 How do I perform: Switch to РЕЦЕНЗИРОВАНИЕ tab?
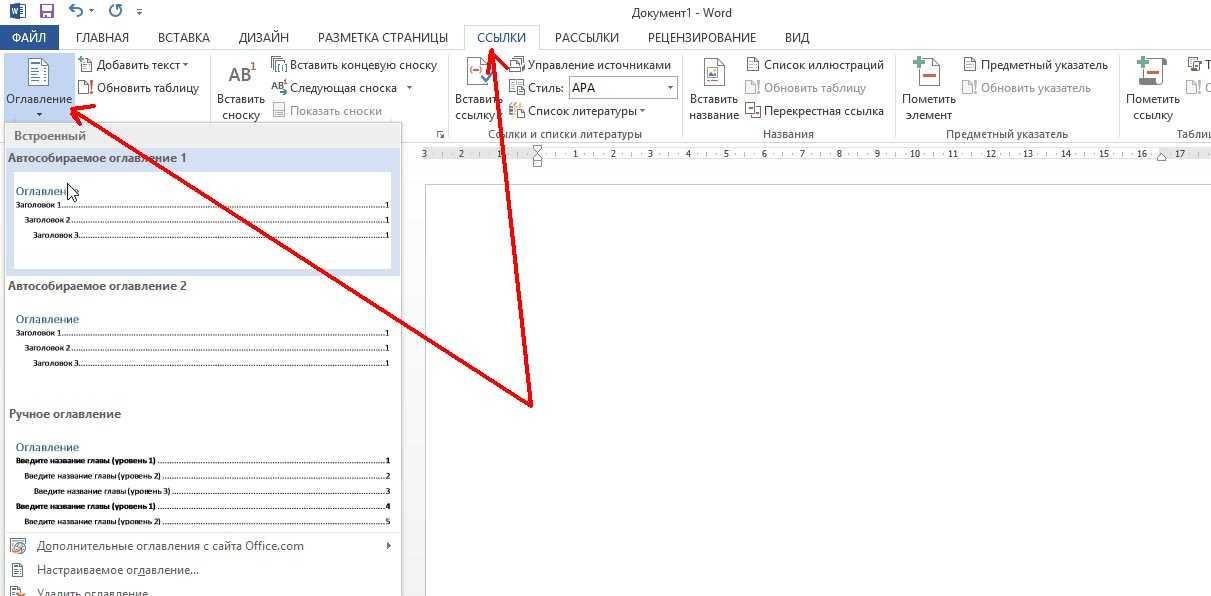[x=702, y=38]
